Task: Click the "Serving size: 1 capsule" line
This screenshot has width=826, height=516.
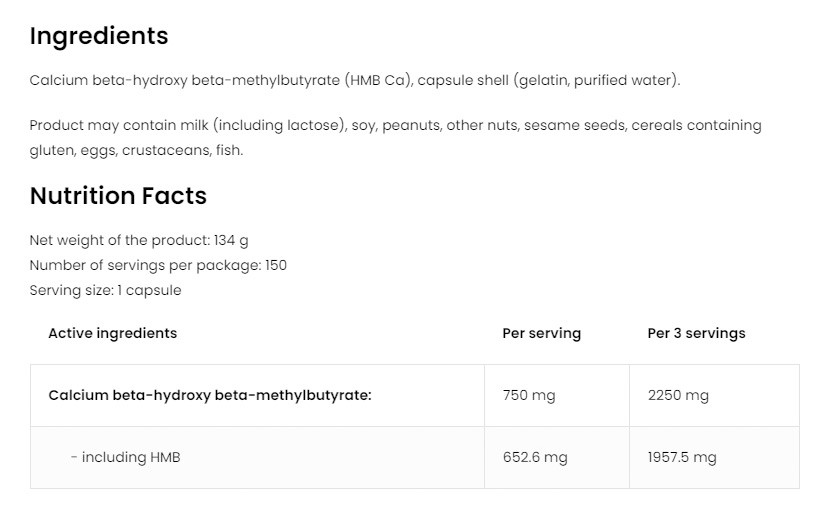Action: [x=105, y=290]
